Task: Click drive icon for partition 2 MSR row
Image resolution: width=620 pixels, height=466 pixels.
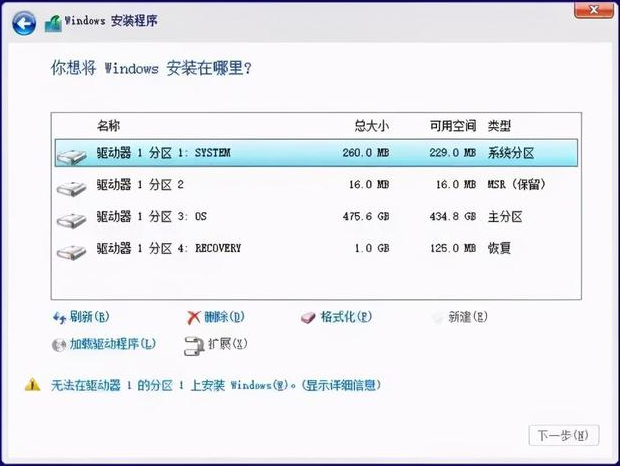Action: 71,187
